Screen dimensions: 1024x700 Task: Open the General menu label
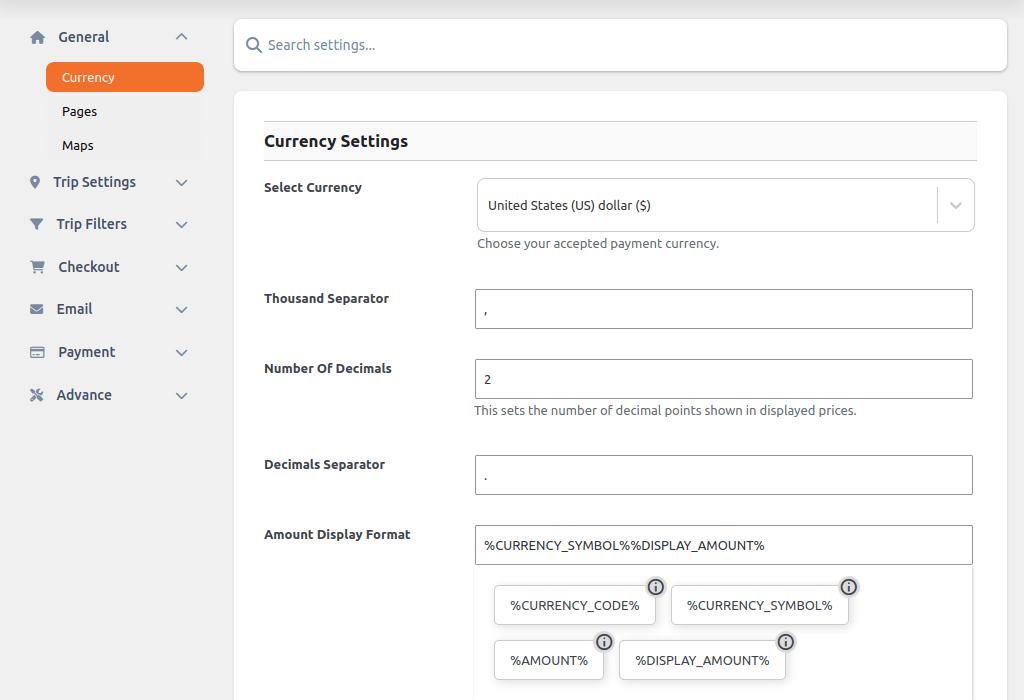click(84, 37)
